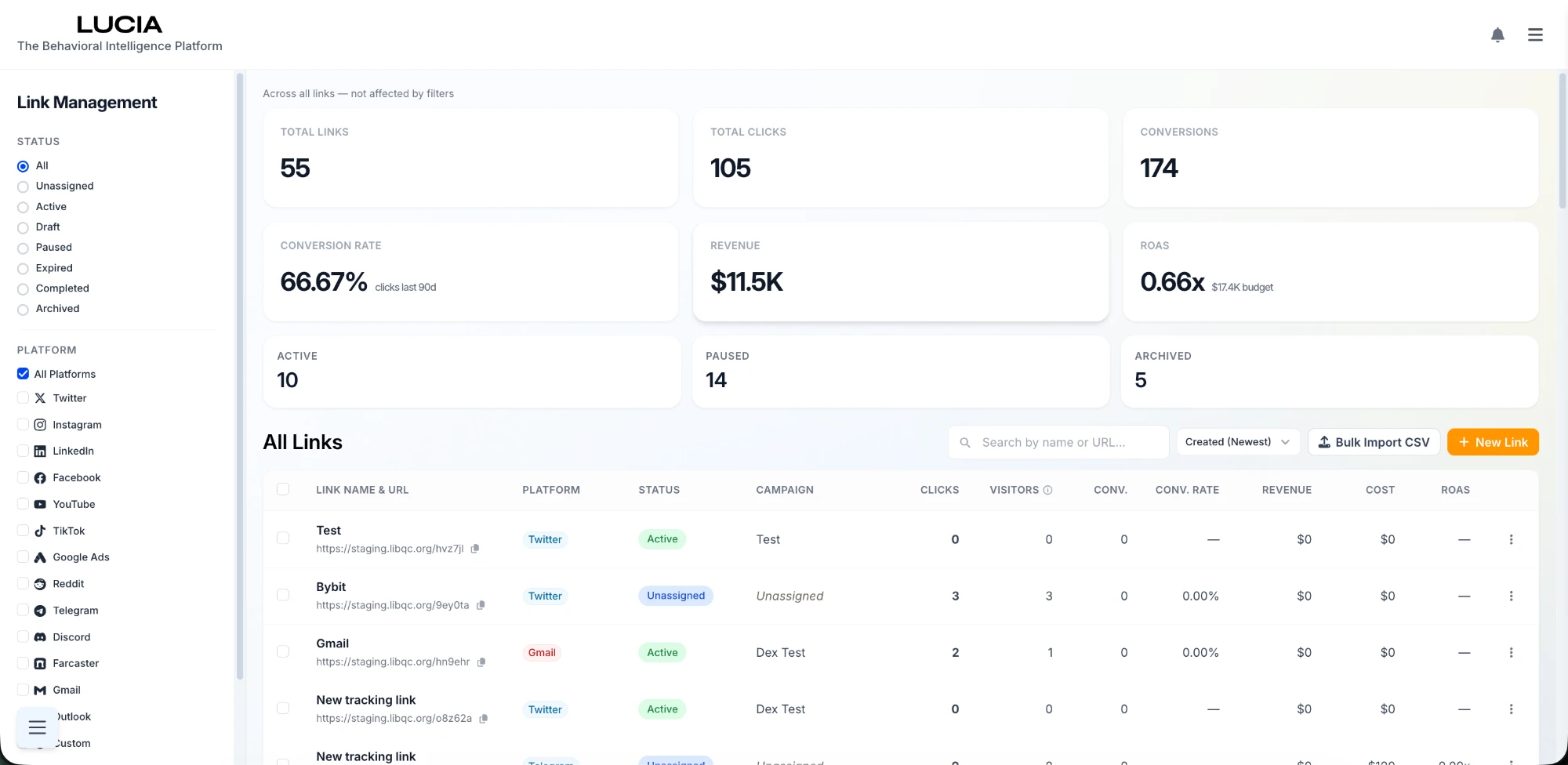Click Bulk Import CSV button
This screenshot has height=765, width=1568.
click(x=1374, y=442)
